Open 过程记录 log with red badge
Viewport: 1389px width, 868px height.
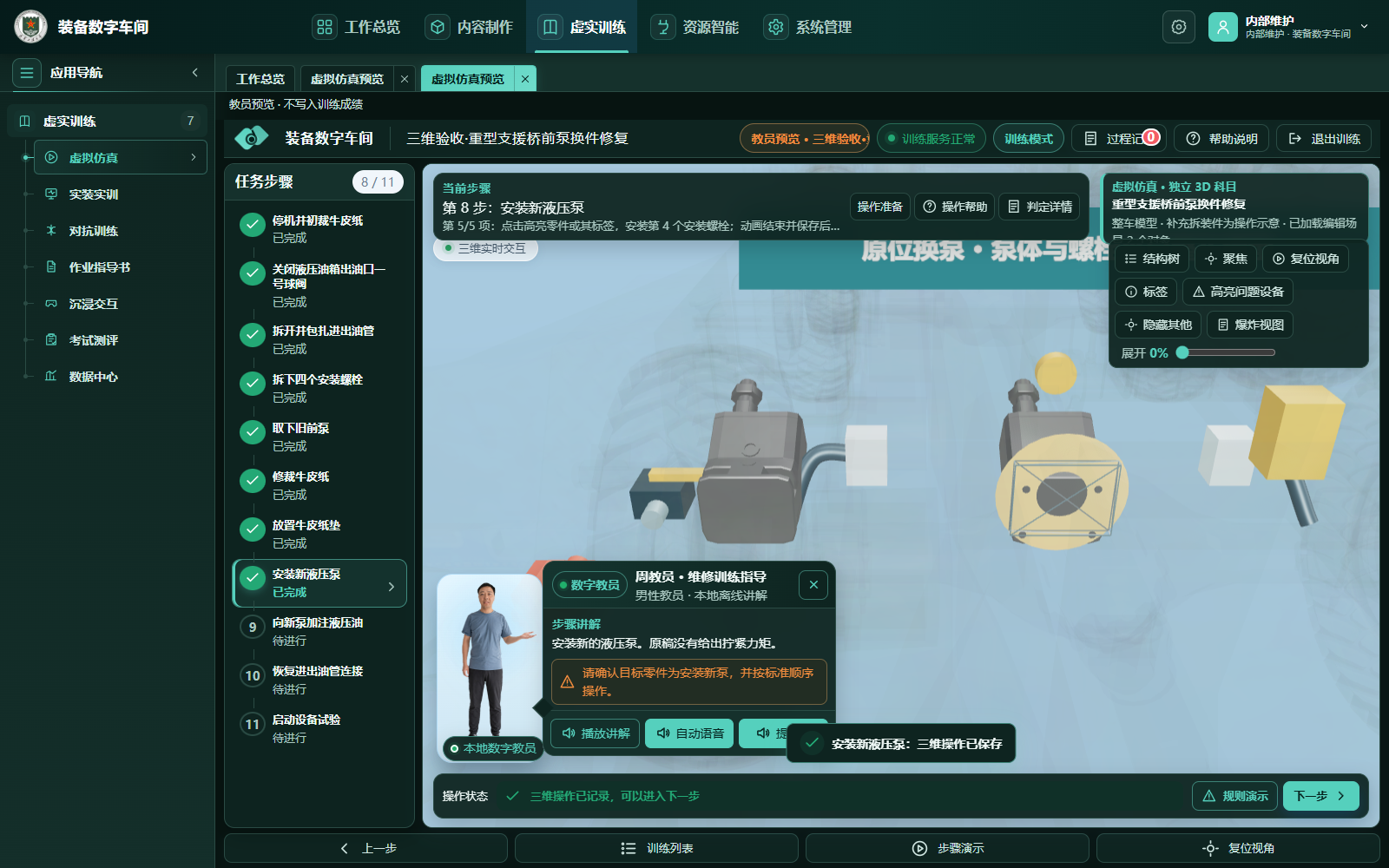coord(1119,139)
